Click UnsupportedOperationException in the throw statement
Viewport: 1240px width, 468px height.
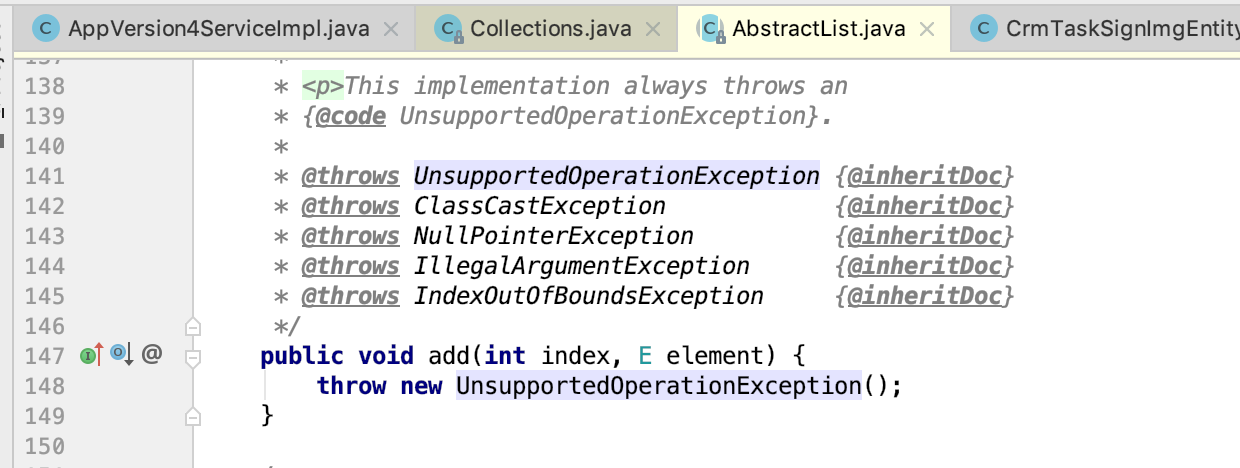tap(658, 385)
